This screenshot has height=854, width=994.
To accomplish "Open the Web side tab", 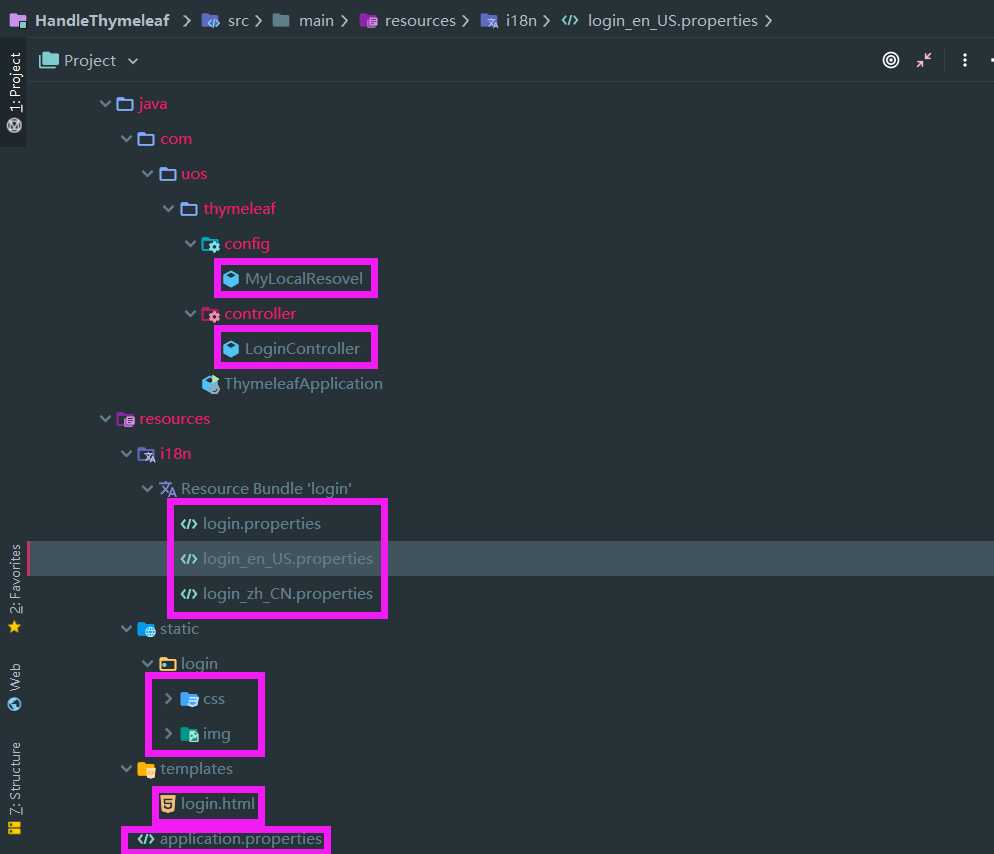I will [15, 687].
